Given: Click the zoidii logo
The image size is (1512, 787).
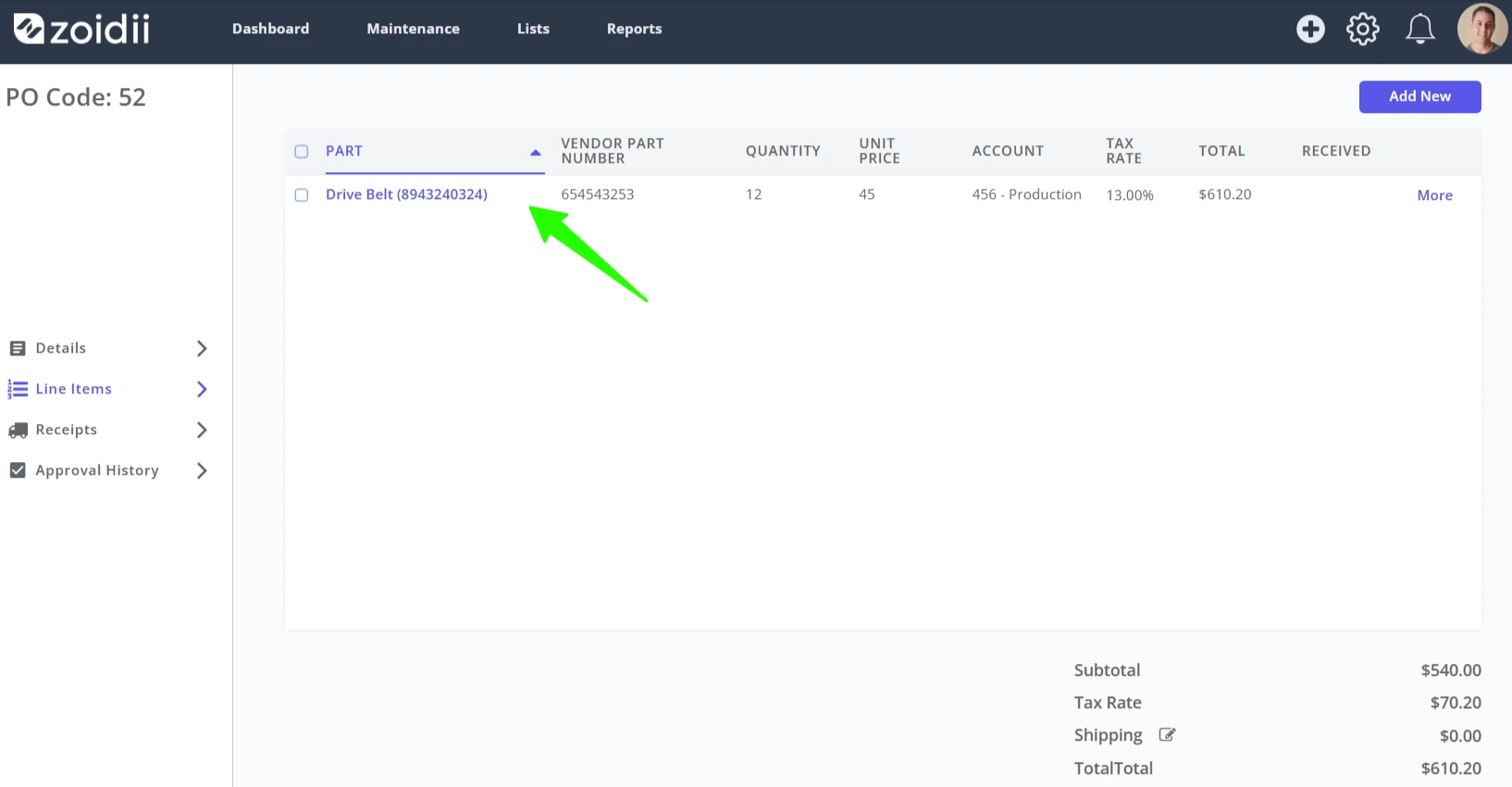Looking at the screenshot, I should pos(81,29).
